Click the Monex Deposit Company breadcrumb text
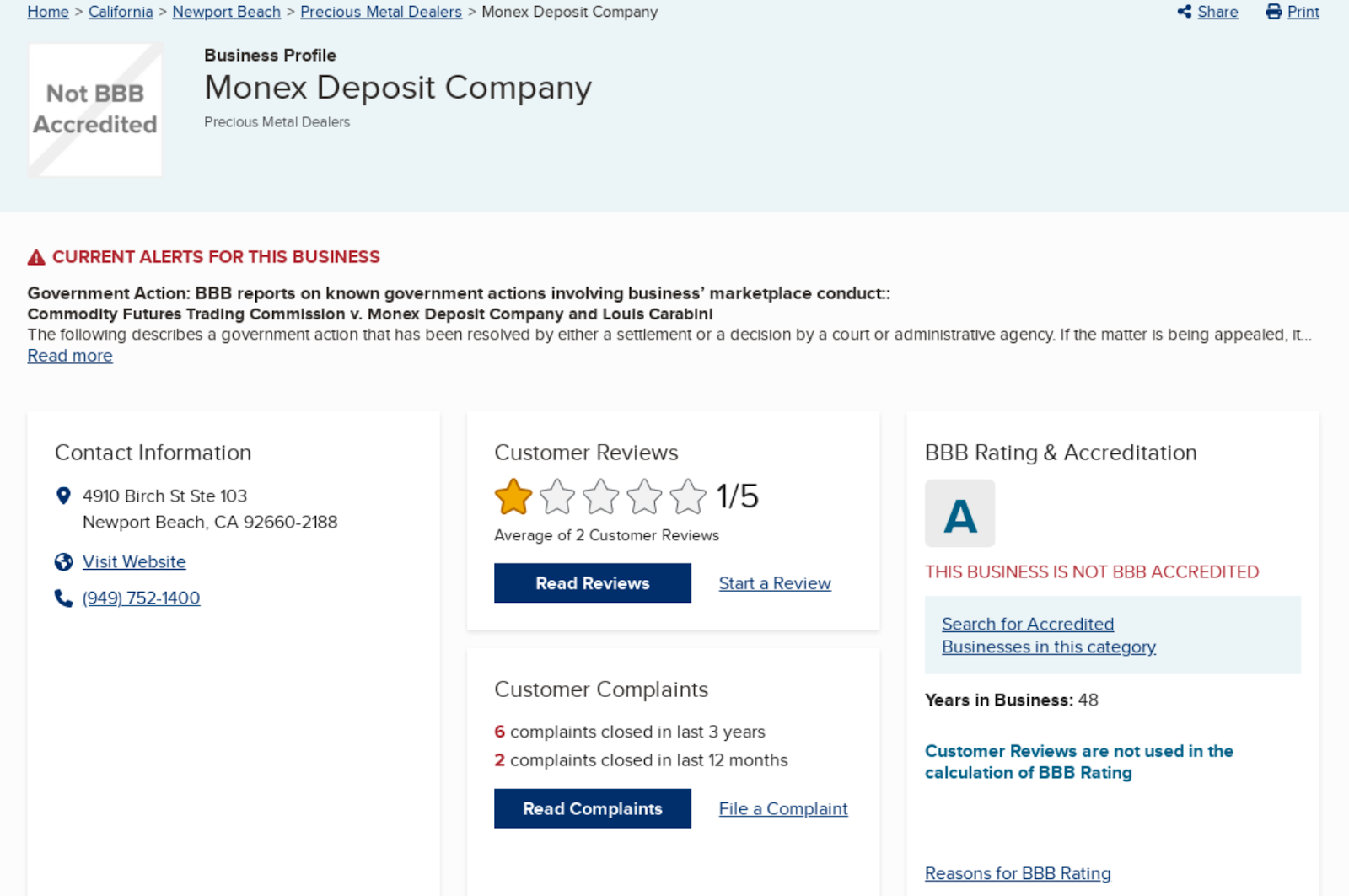Viewport: 1349px width, 896px height. pyautogui.click(x=570, y=12)
